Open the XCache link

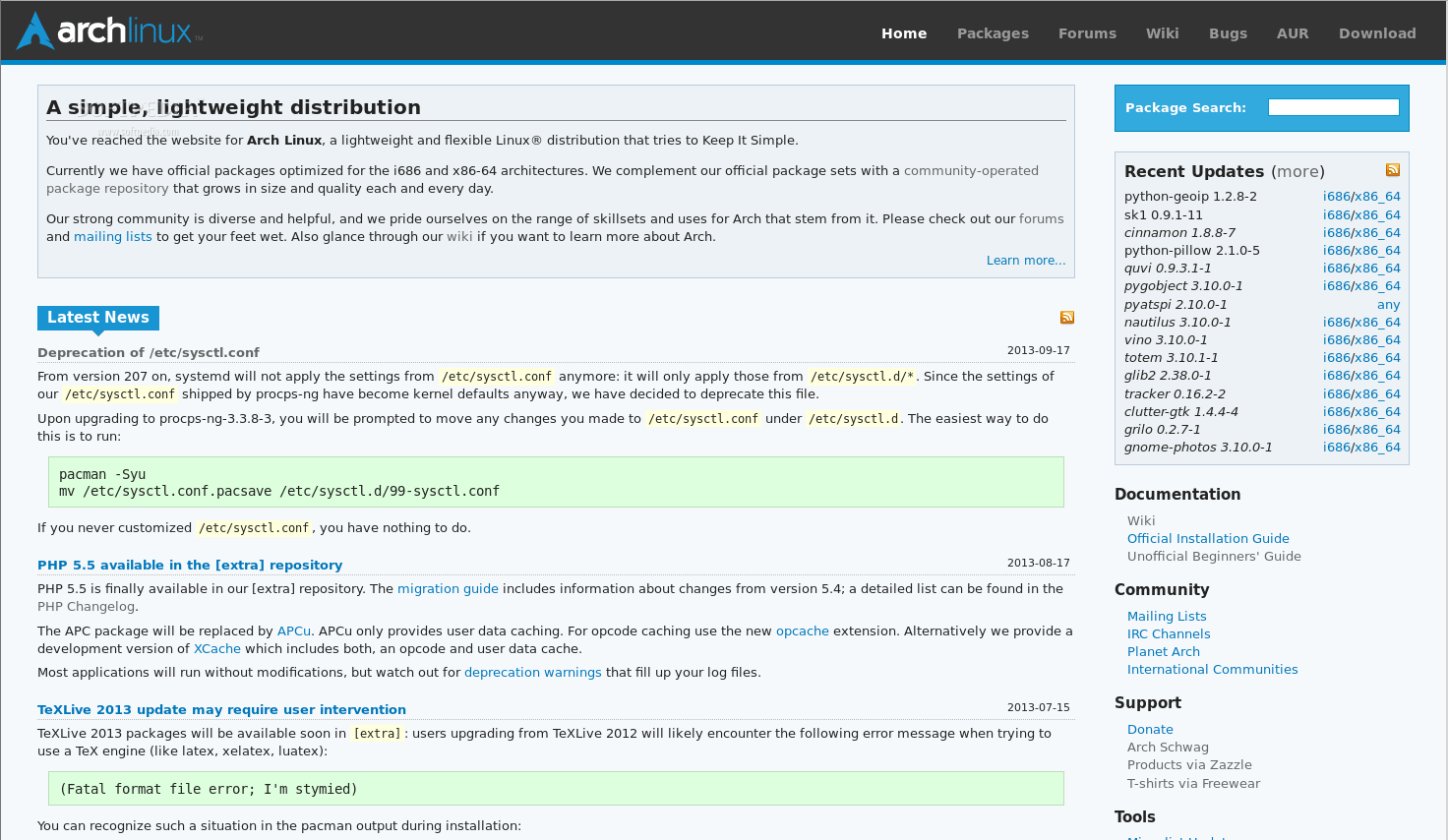tap(217, 649)
